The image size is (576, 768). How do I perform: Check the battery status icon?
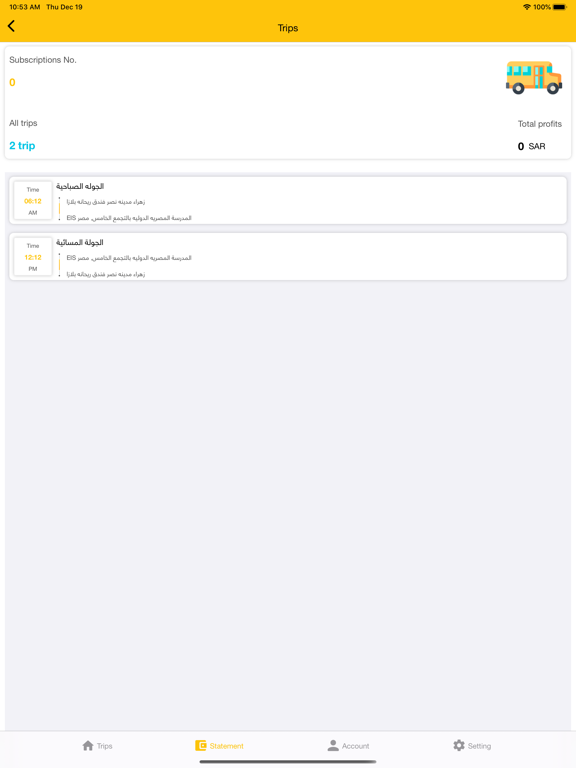tap(560, 7)
